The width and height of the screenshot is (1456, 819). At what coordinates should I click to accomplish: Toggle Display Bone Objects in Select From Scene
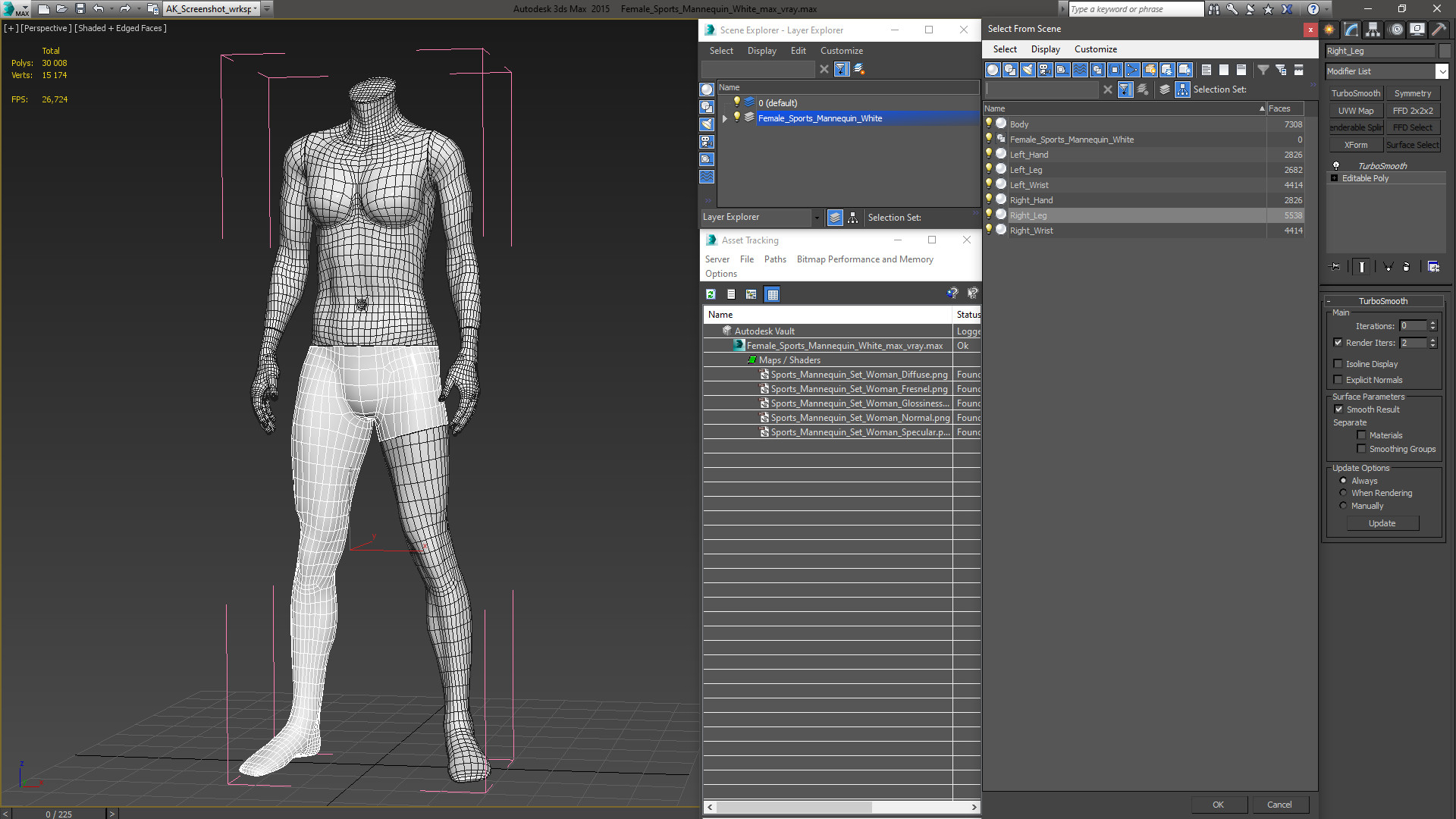[1132, 70]
